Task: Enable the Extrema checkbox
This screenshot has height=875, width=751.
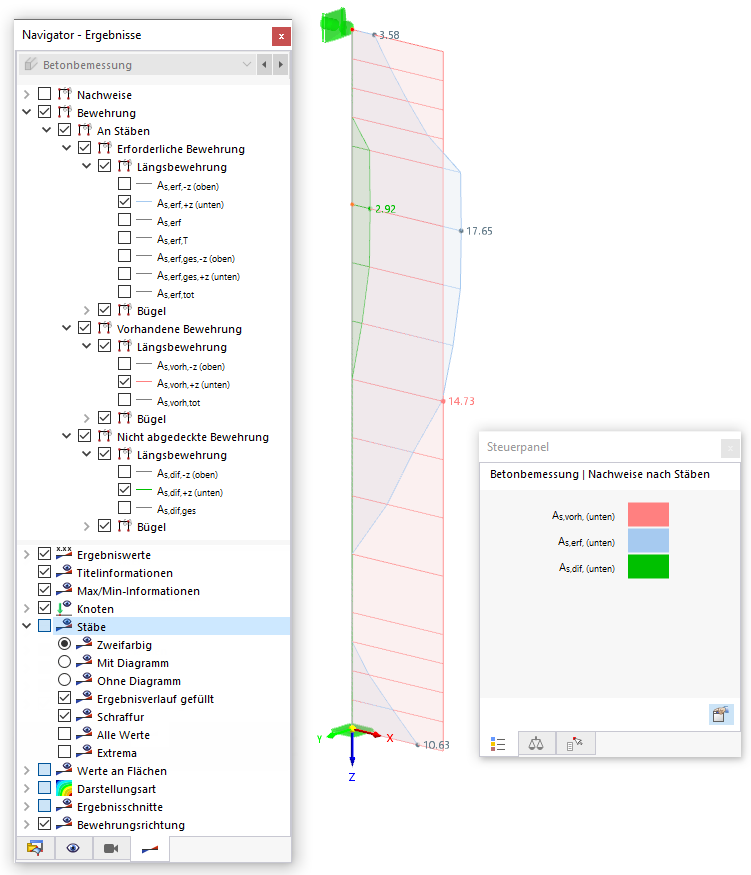Action: pos(65,752)
